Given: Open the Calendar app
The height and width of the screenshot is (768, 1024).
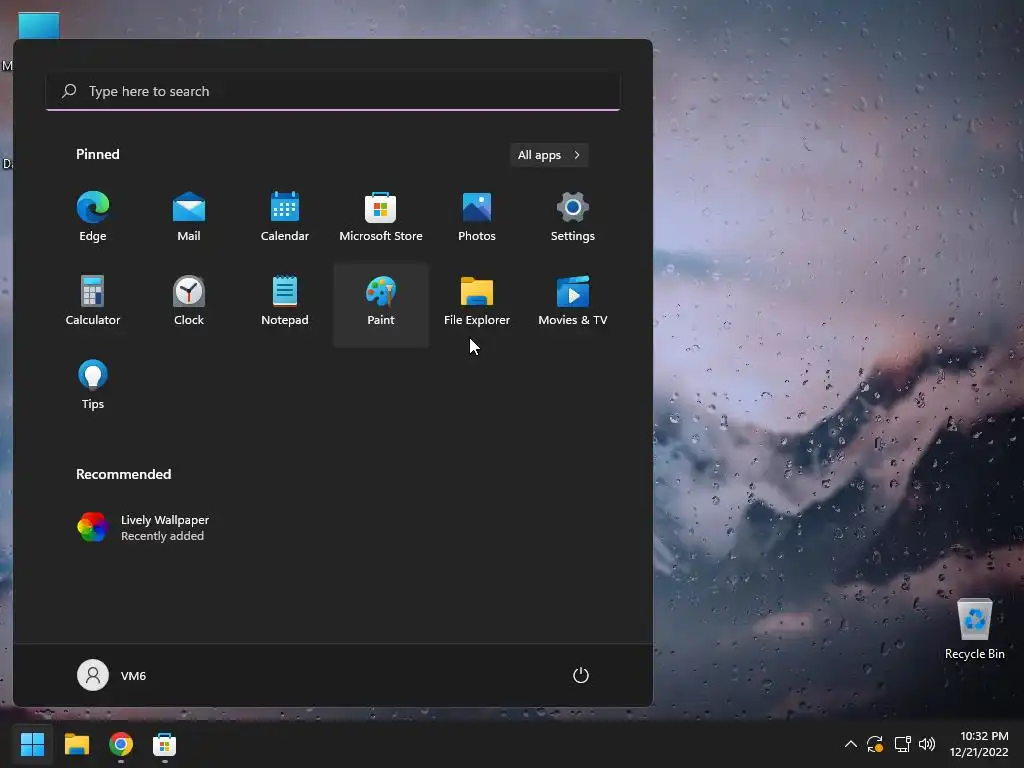Looking at the screenshot, I should point(285,217).
